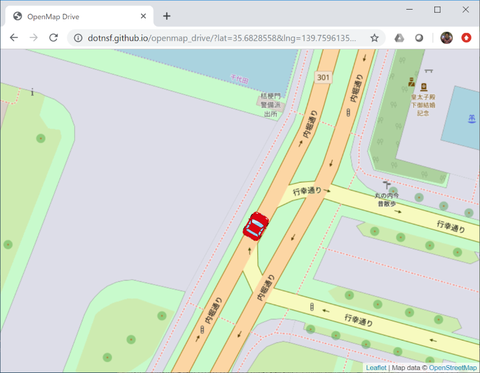The height and width of the screenshot is (373, 480).
Task: Click the red car on the map
Action: pyautogui.click(x=256, y=226)
